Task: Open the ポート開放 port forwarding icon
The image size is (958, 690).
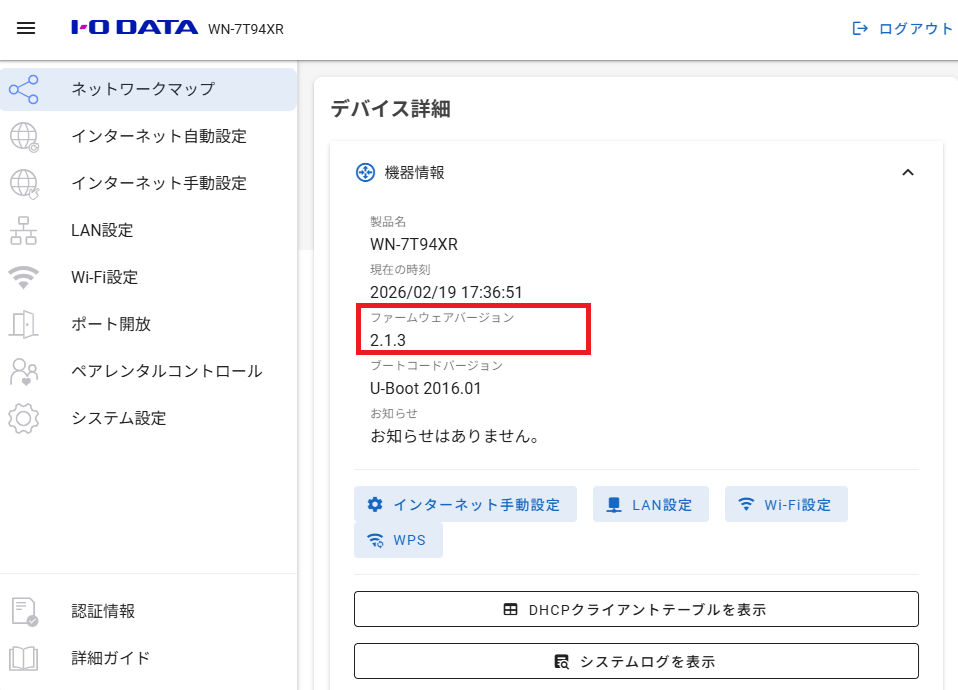Action: click(x=24, y=324)
